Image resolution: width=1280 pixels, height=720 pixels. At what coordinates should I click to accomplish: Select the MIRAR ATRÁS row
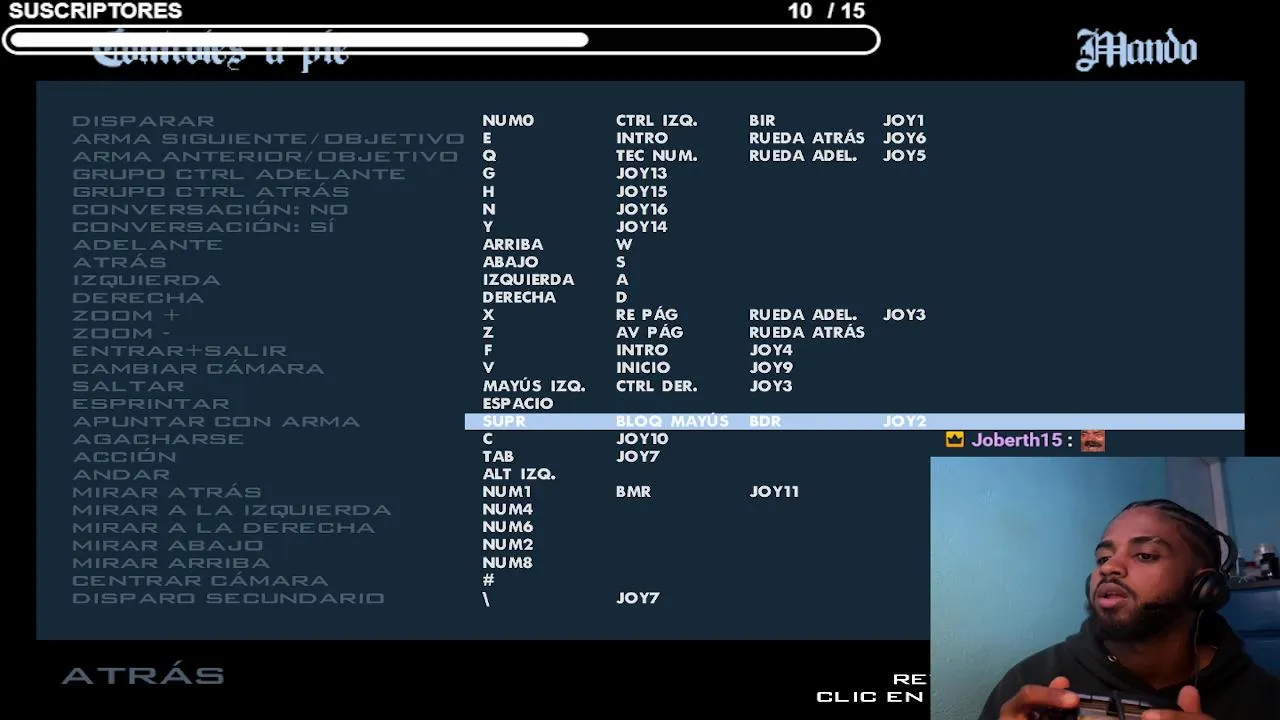[x=167, y=492]
